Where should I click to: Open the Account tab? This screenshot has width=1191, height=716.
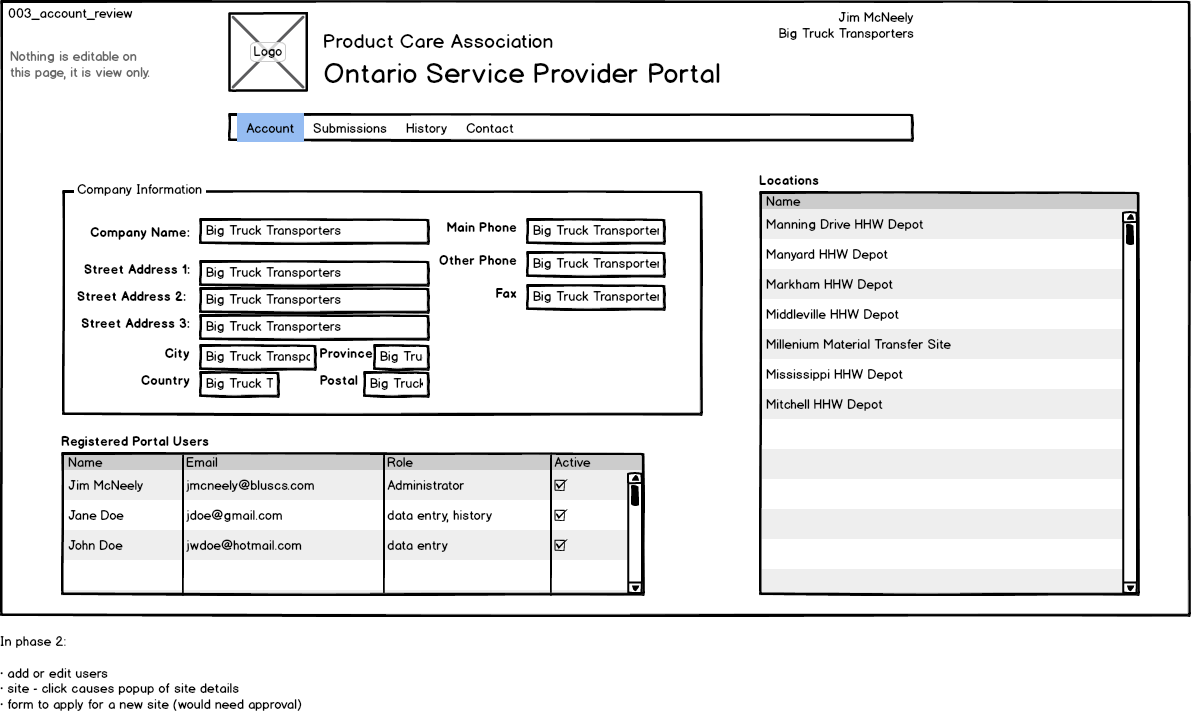pyautogui.click(x=270, y=128)
